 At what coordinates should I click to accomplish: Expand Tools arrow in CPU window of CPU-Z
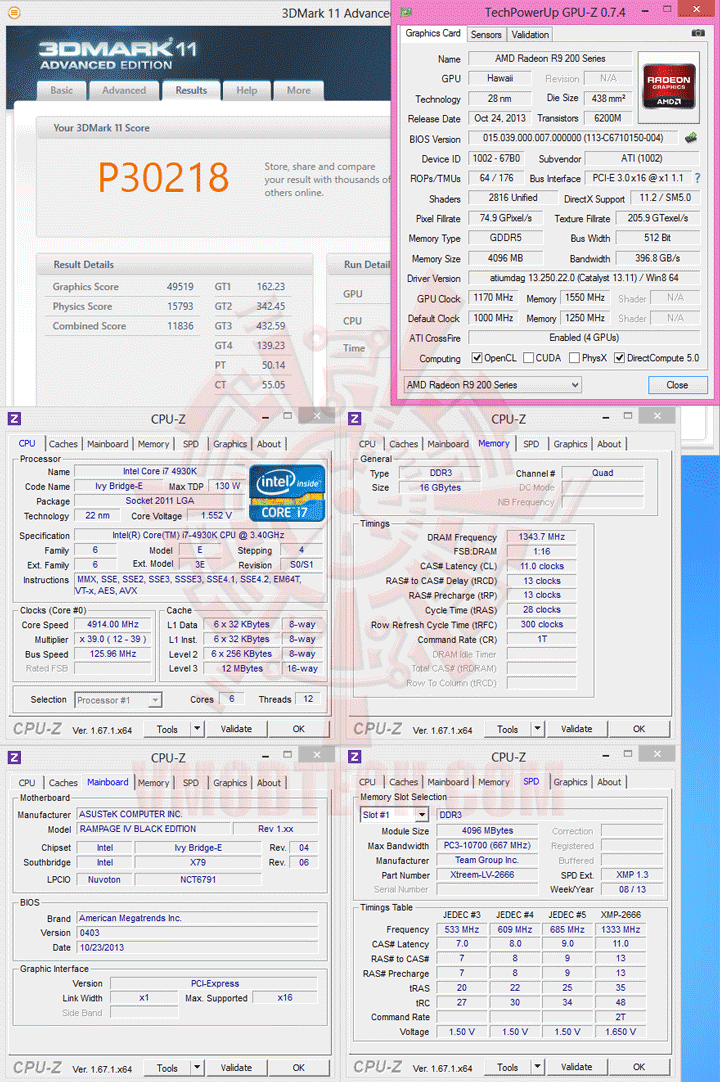(x=197, y=729)
